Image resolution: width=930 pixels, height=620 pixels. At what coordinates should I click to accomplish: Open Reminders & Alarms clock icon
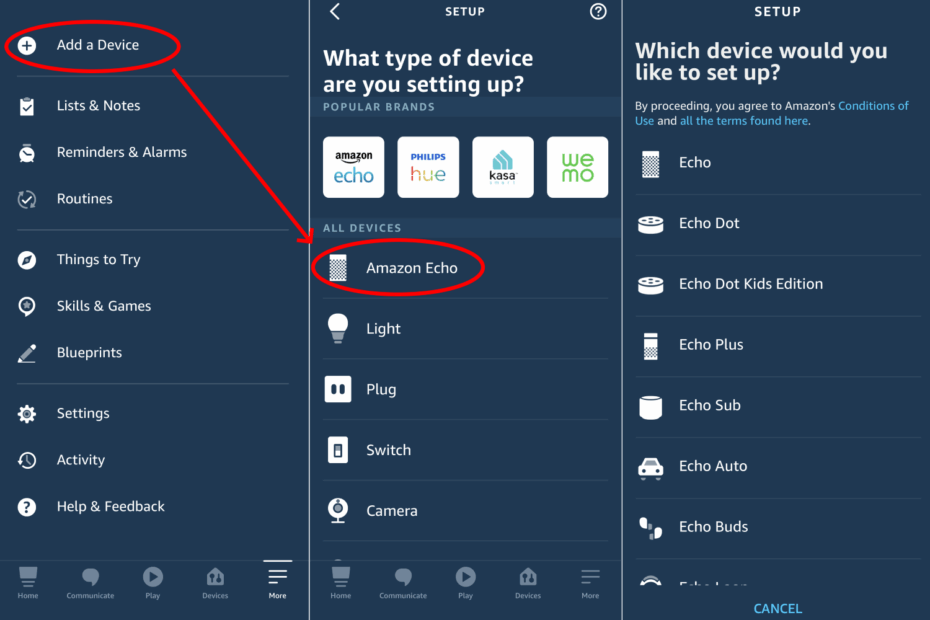[x=27, y=152]
